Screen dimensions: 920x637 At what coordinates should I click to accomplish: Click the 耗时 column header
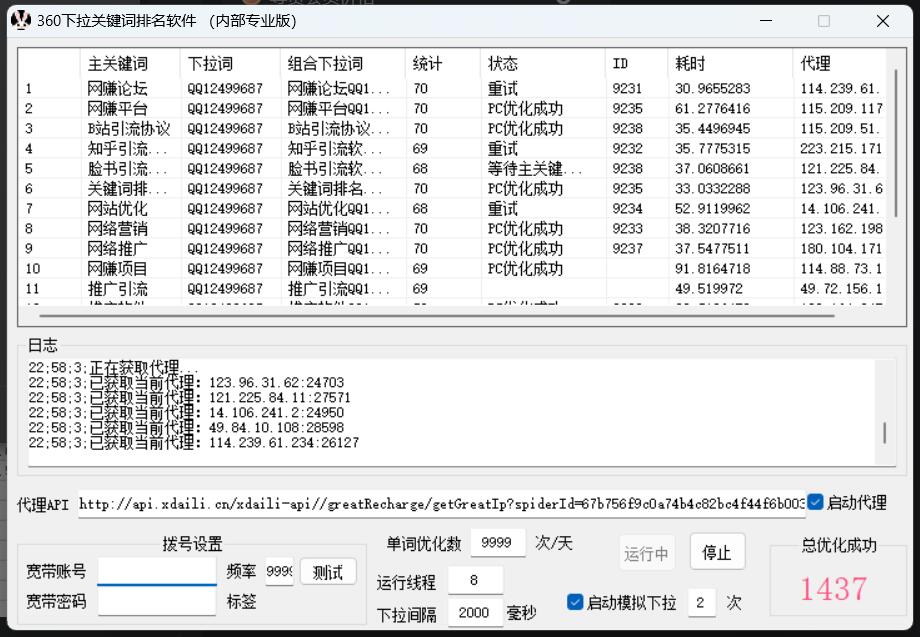[x=693, y=62]
